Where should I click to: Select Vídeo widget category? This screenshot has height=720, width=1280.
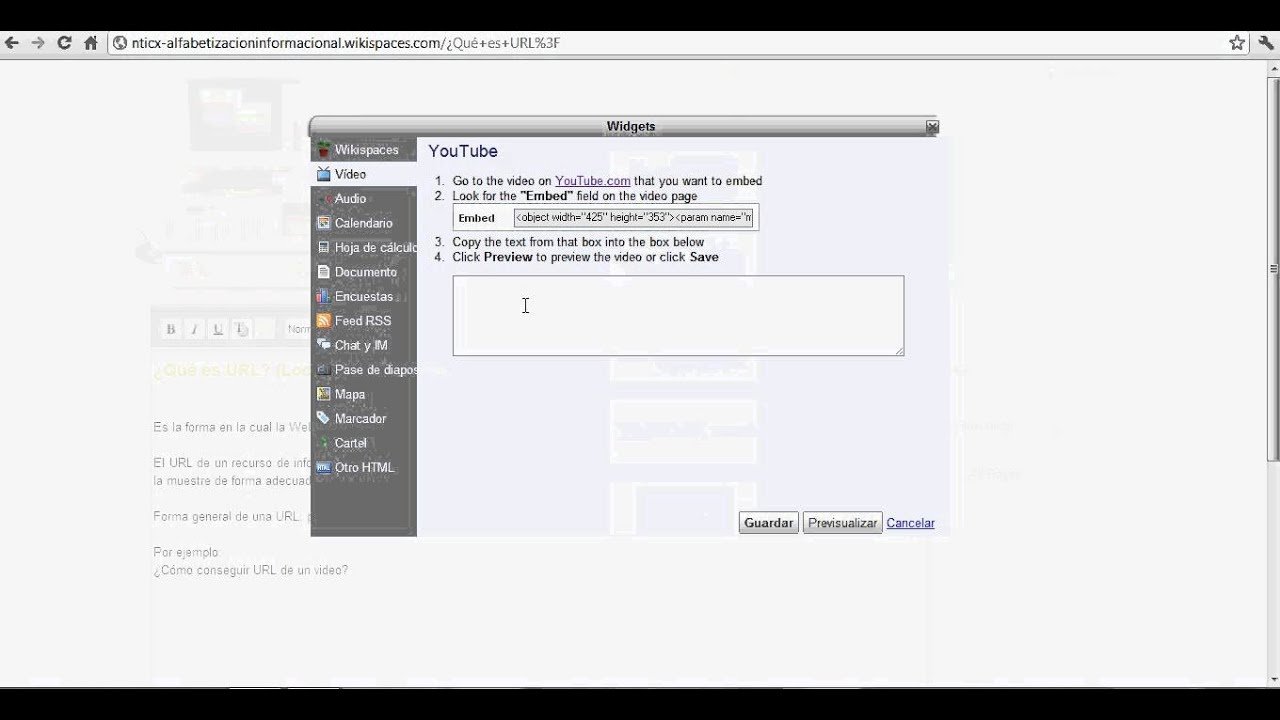click(x=364, y=174)
